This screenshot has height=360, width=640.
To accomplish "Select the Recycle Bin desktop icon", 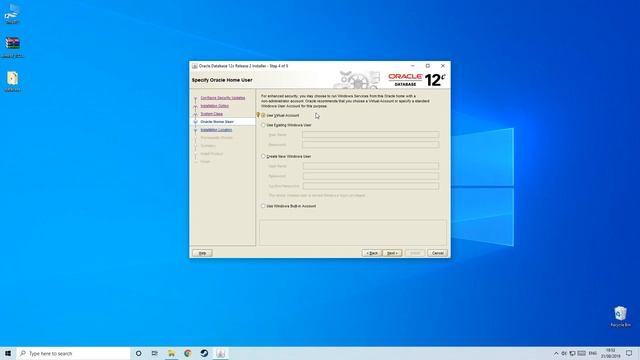I will click(x=620, y=316).
